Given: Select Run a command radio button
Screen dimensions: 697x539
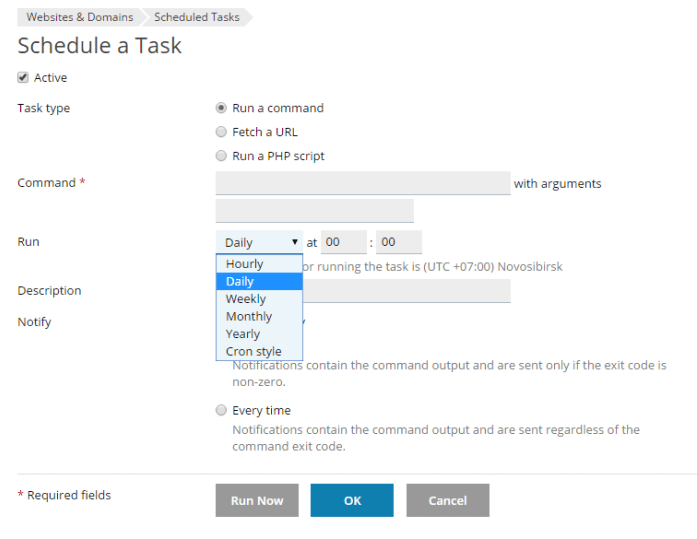Looking at the screenshot, I should point(221,108).
